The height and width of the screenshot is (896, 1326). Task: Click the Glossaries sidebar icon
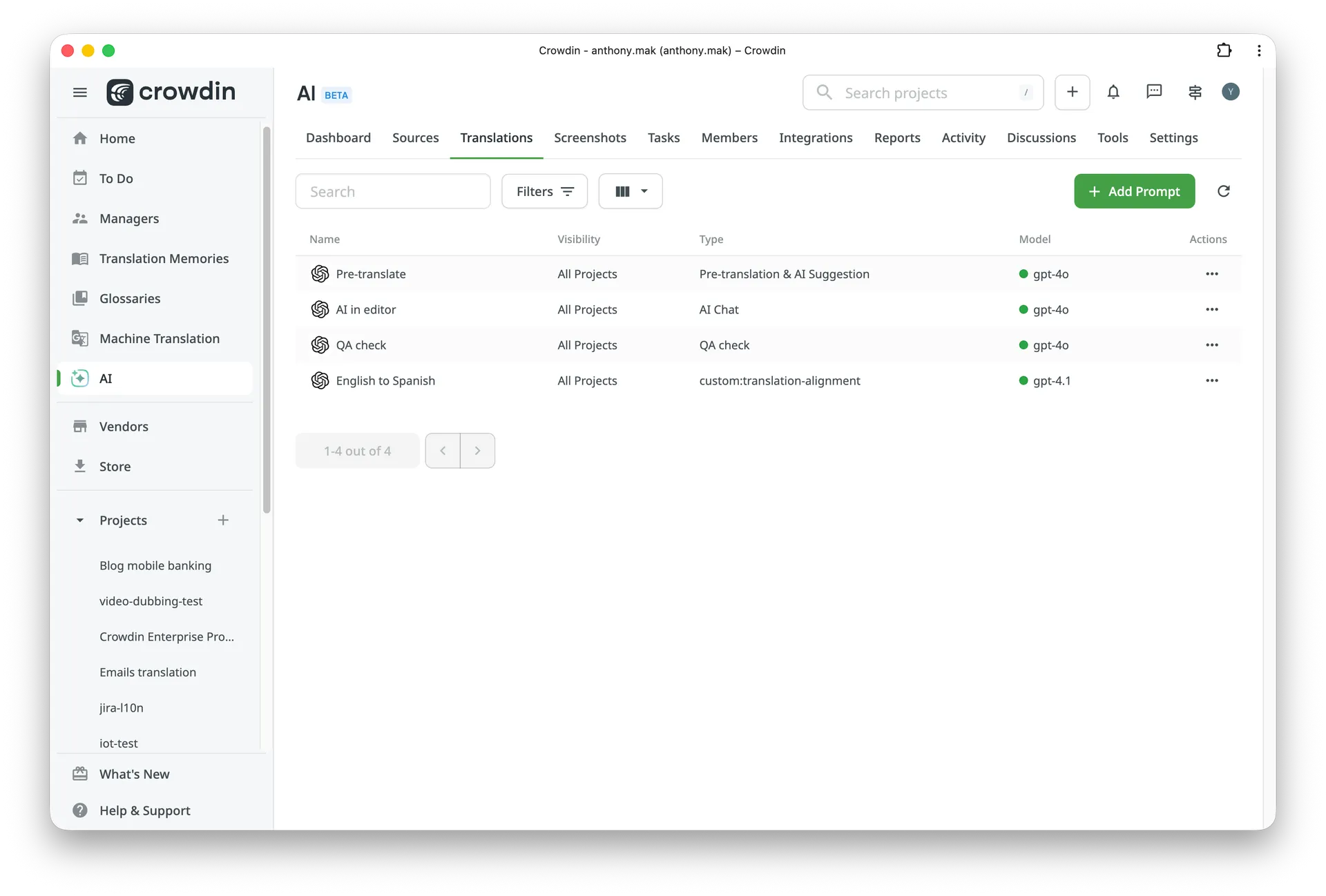(80, 298)
